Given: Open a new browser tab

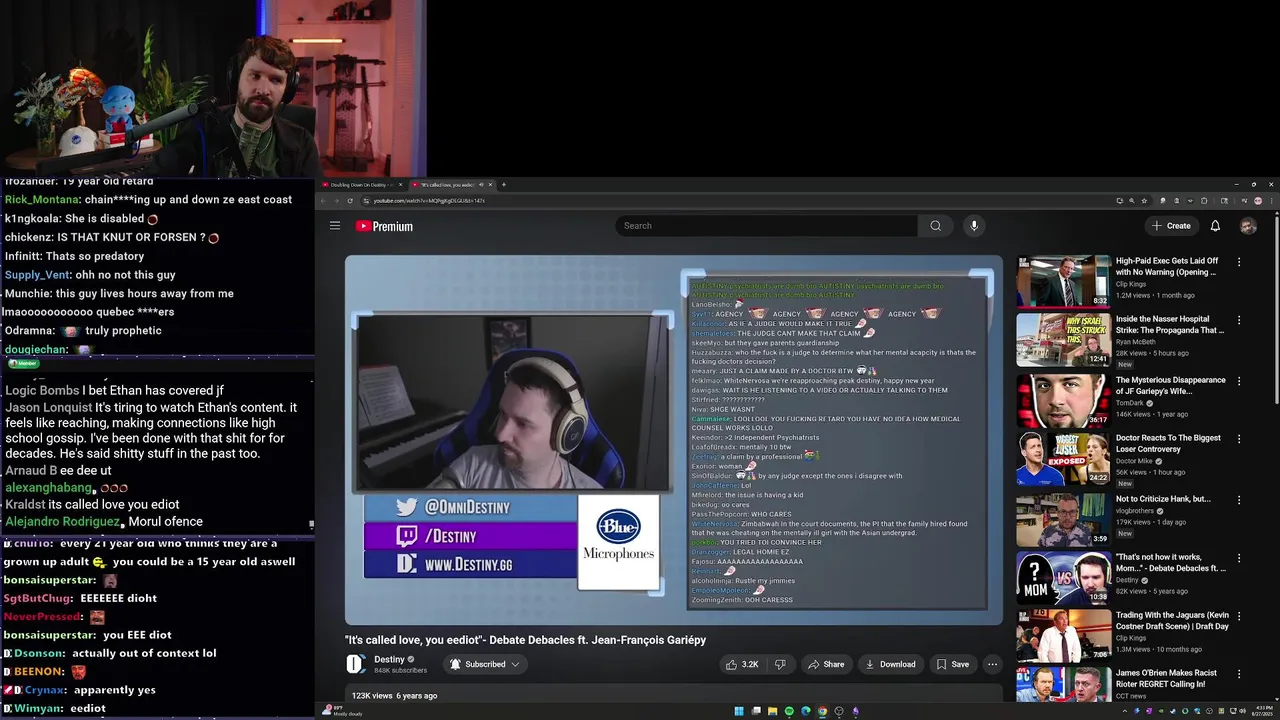Looking at the screenshot, I should tap(503, 185).
